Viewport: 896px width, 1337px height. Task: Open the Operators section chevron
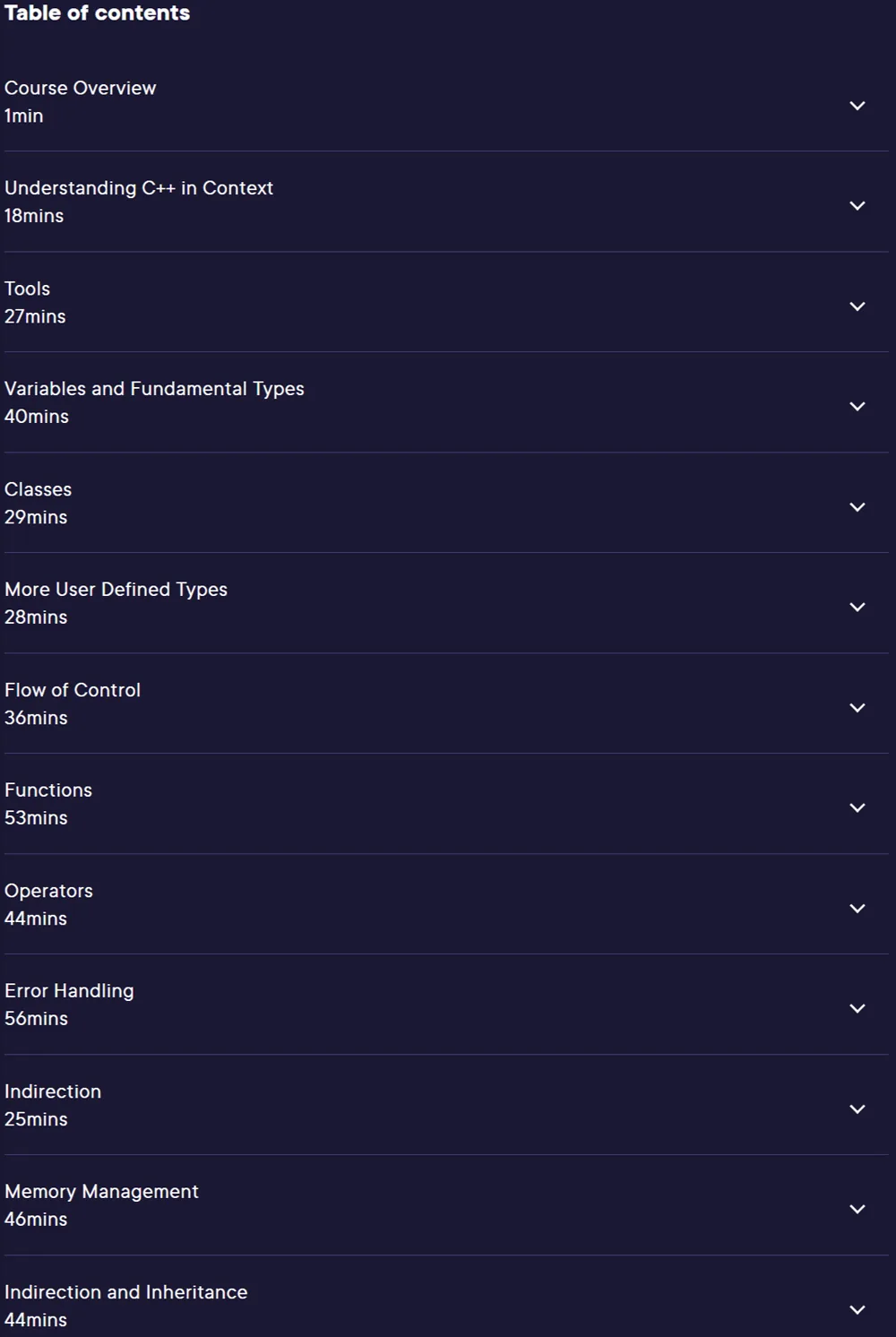coord(857,909)
